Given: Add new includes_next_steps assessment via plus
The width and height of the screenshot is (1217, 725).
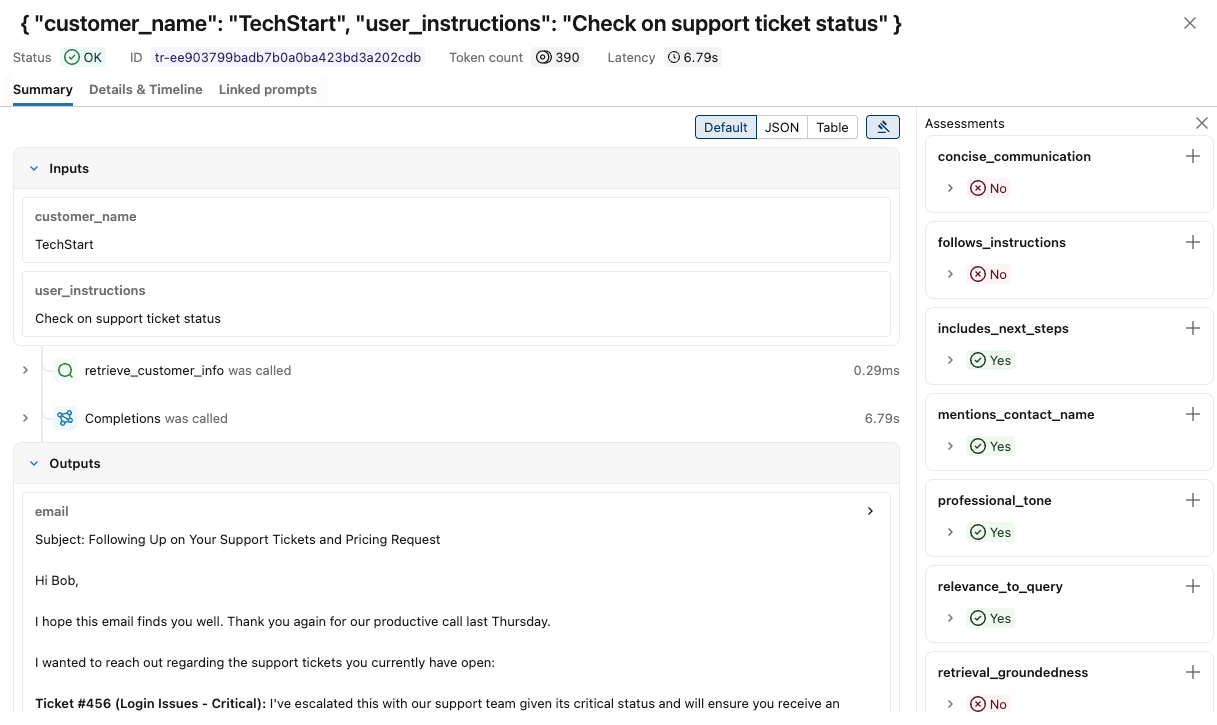Looking at the screenshot, I should click(x=1192, y=328).
